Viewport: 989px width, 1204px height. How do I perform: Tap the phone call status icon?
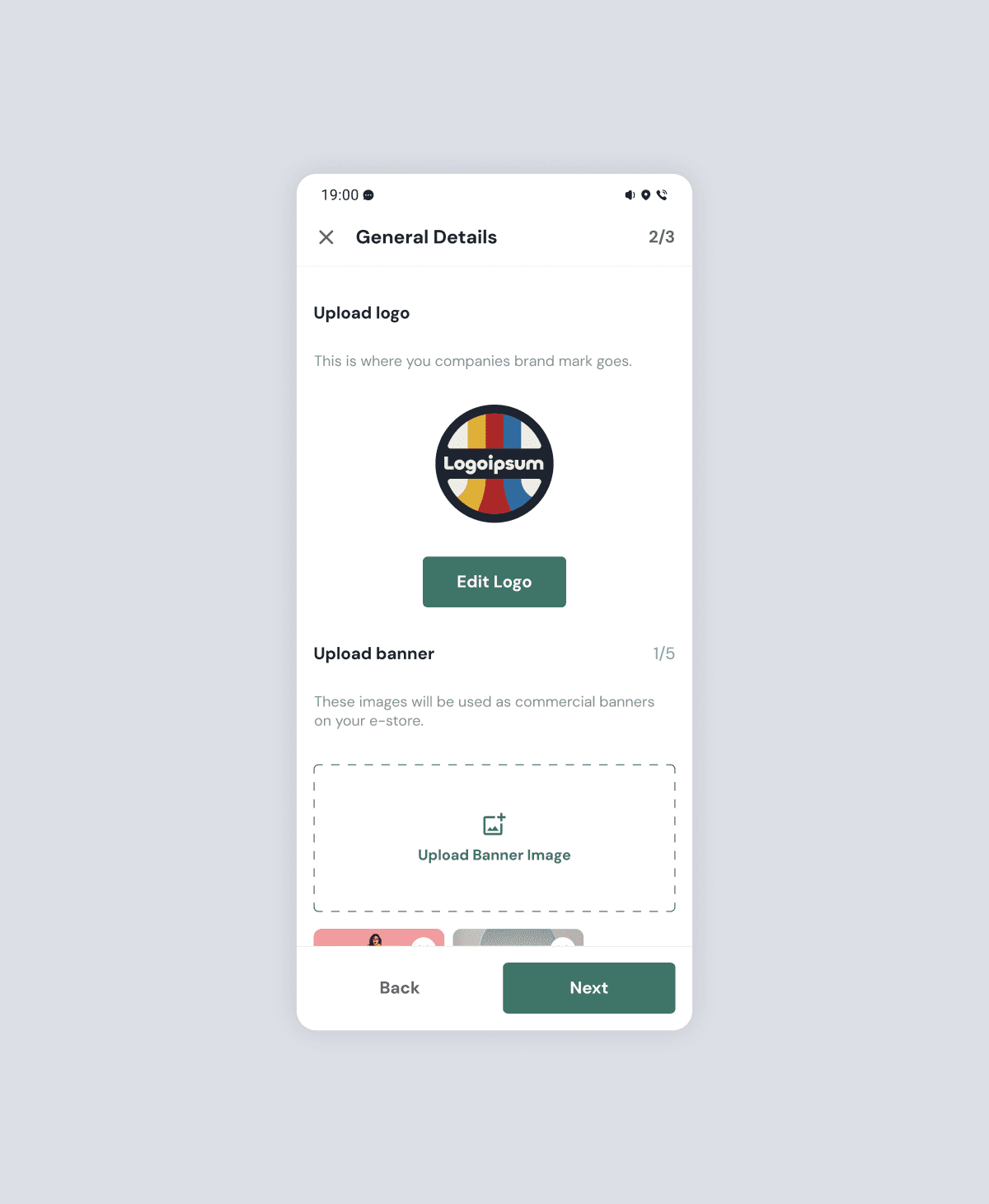[x=662, y=195]
